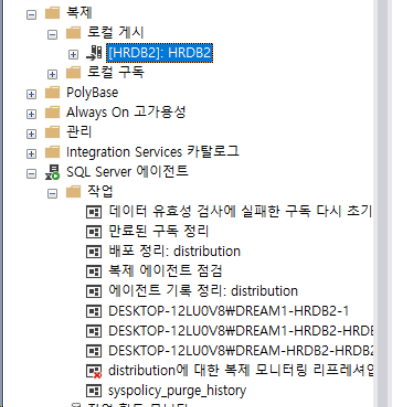Screen dimensions: 393x407
Task: Select job DESKTOP-12LU0V8\DREAM1-HRDB2-1
Action: click(x=228, y=311)
